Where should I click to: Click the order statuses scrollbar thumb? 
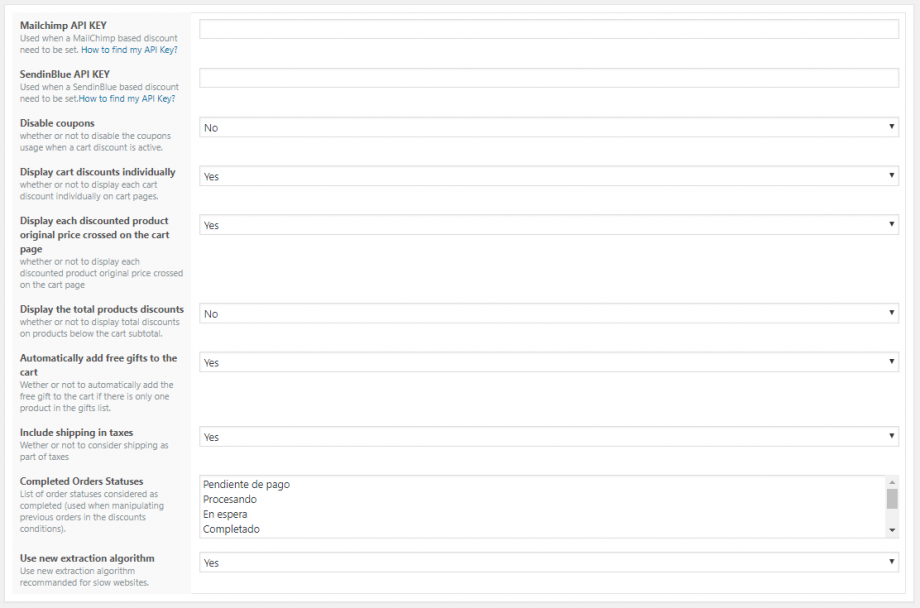pos(892,499)
